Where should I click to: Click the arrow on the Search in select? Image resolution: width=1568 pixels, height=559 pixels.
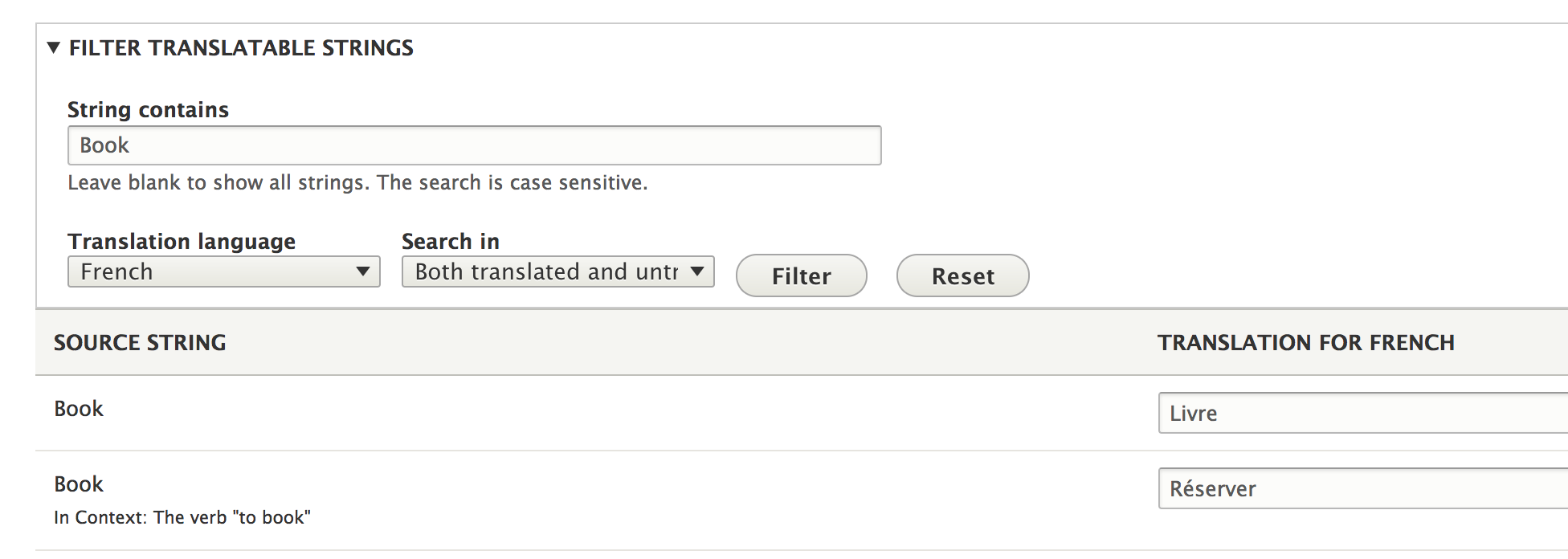(x=697, y=271)
